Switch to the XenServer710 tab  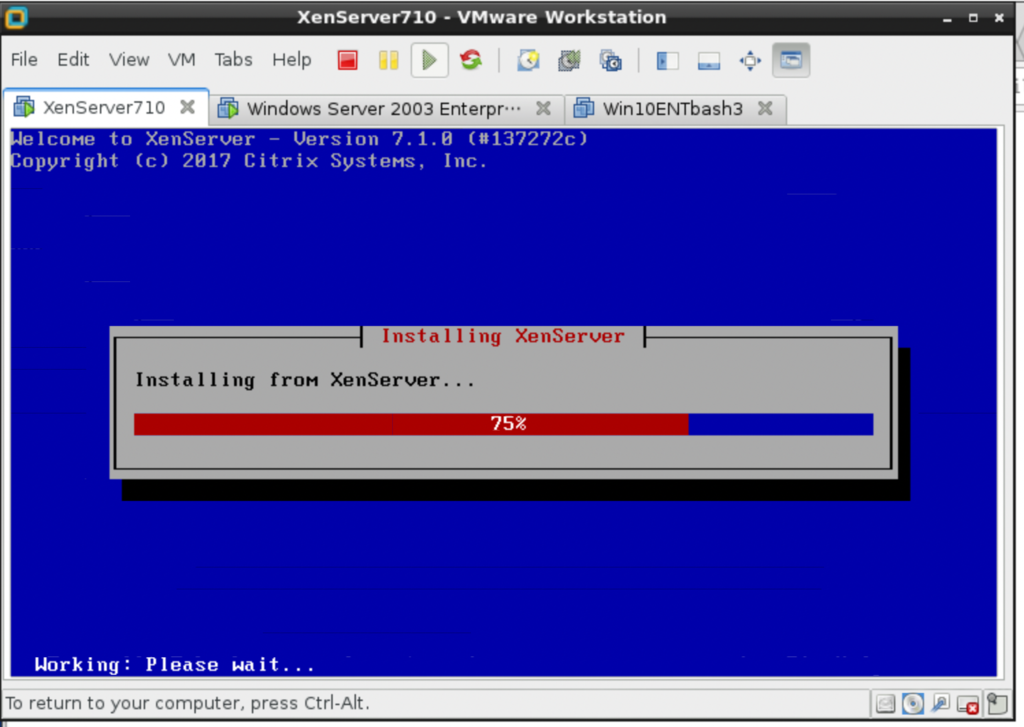coord(104,107)
